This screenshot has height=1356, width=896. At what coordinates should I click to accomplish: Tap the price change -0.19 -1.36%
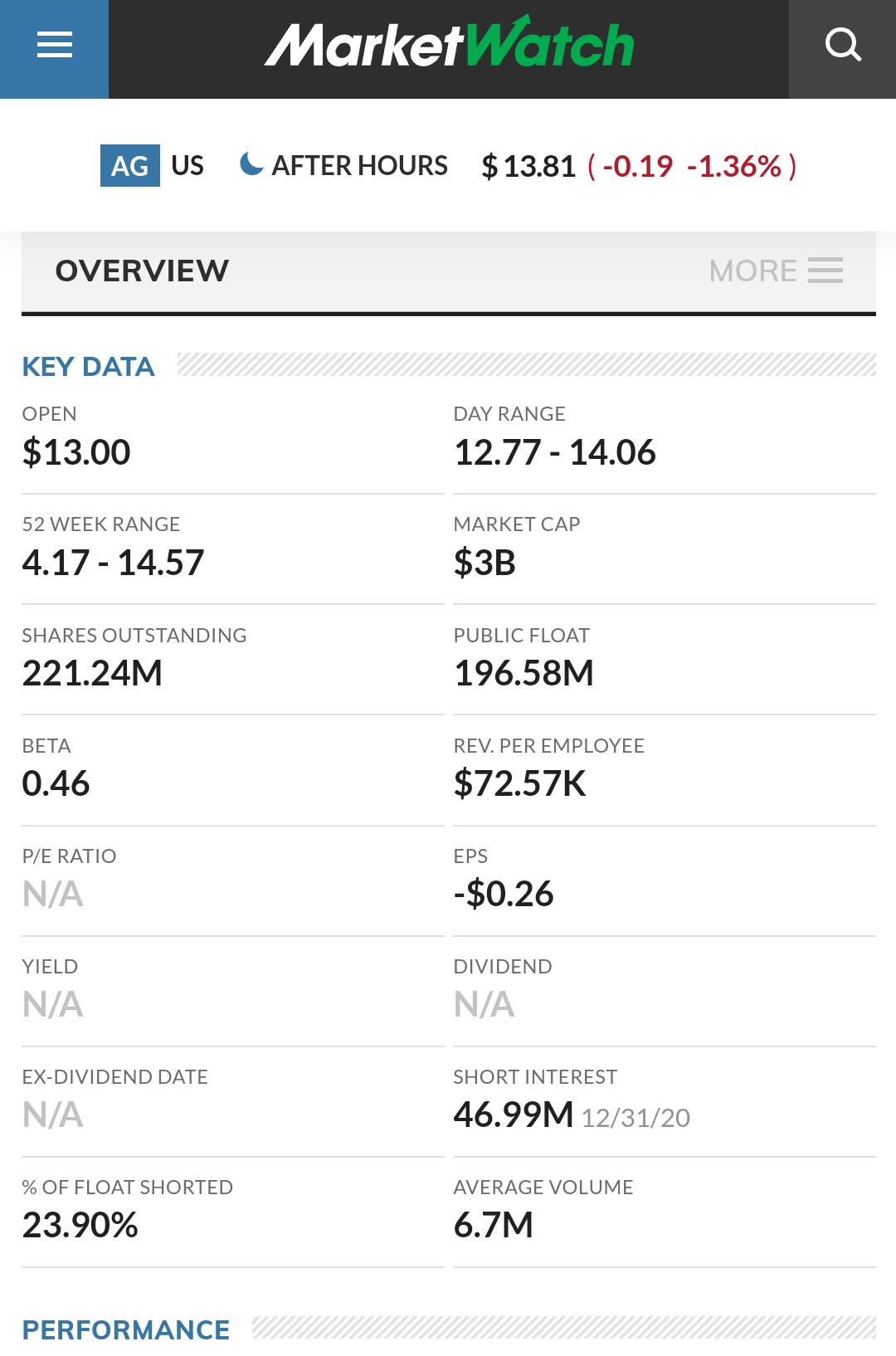tap(692, 166)
